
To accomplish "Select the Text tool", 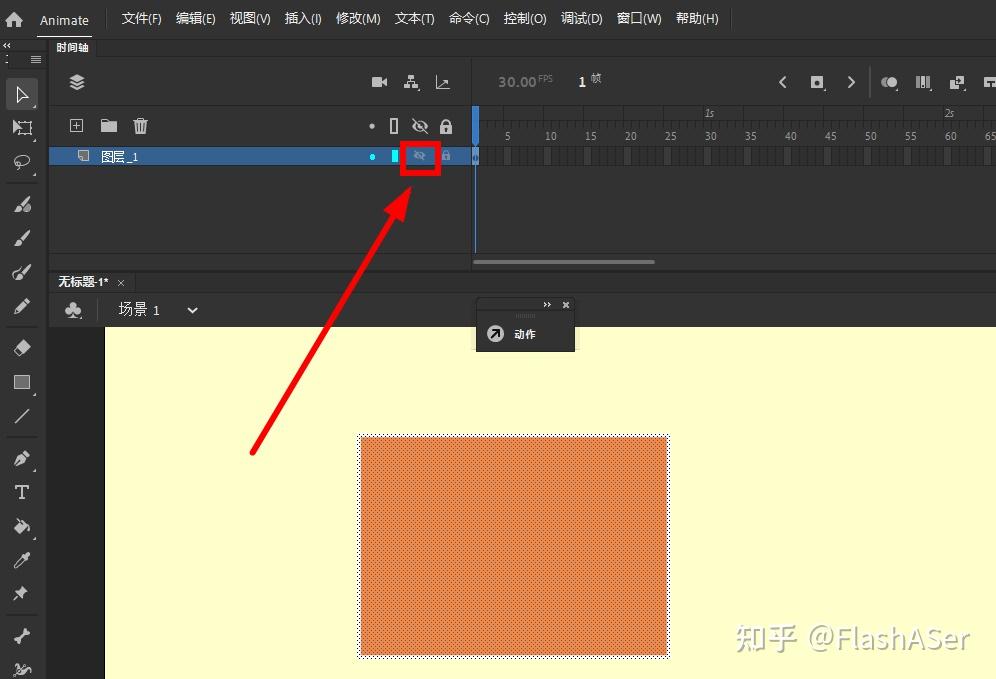I will pos(22,491).
